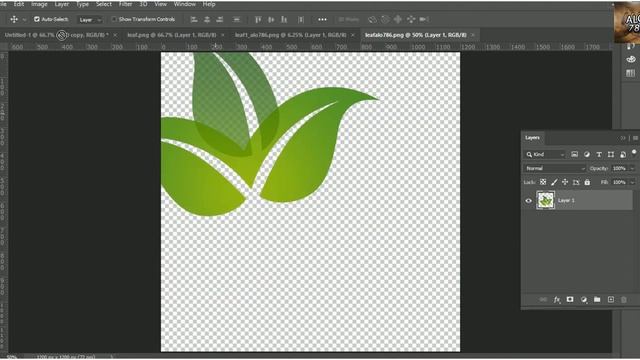
Task: Lock all padlock icon
Action: click(x=587, y=182)
